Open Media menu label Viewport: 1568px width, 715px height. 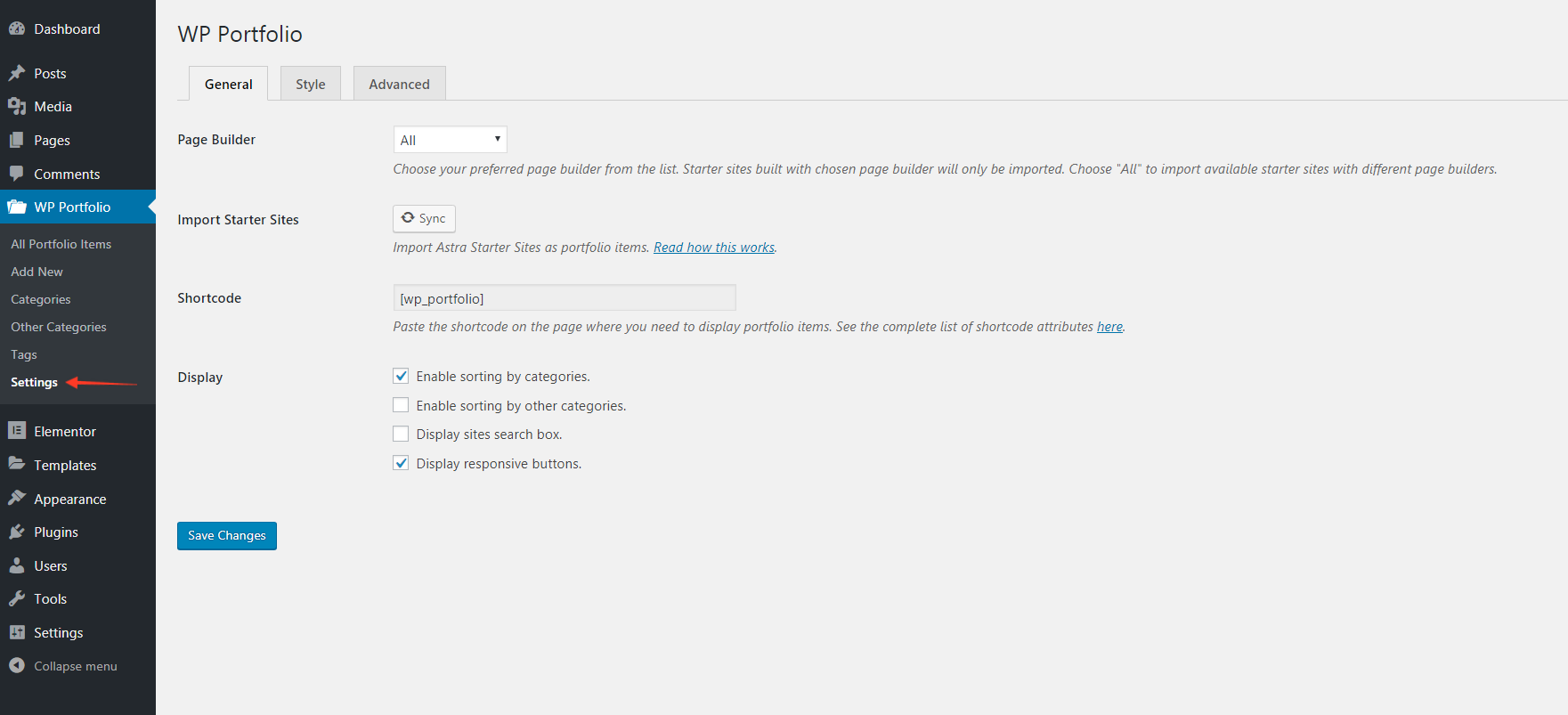pyautogui.click(x=53, y=107)
